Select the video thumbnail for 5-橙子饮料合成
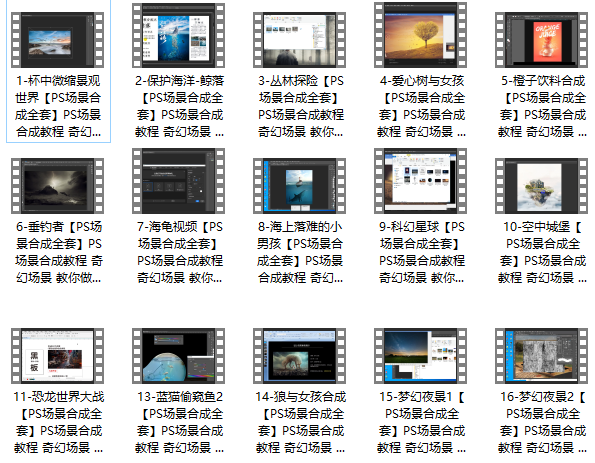The height and width of the screenshot is (463, 595). point(541,39)
